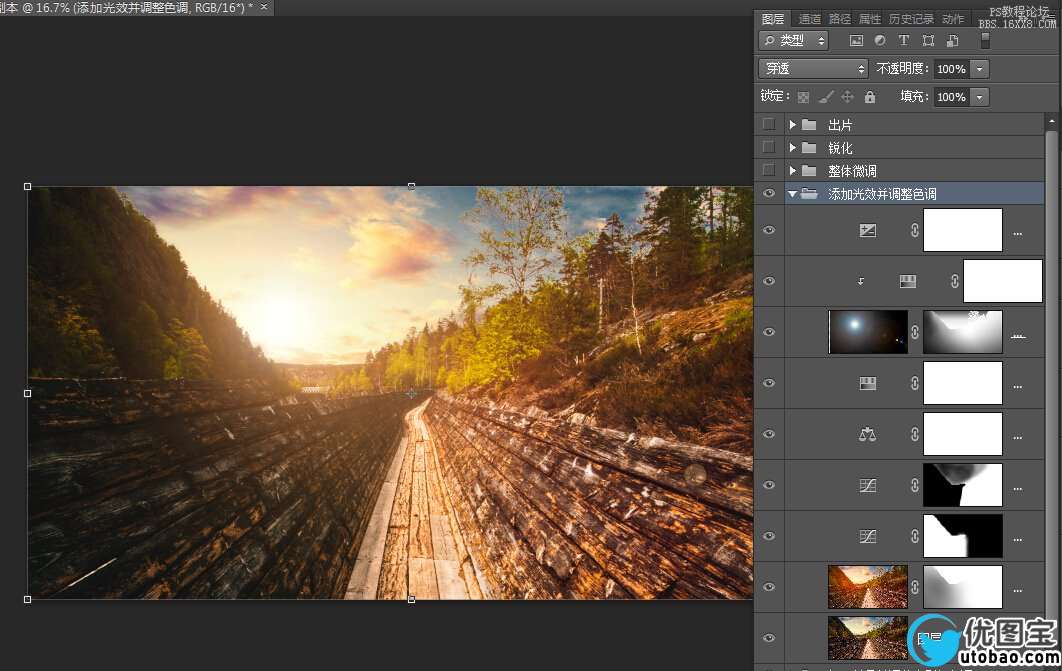Click the lock all padlock icon
The height and width of the screenshot is (671, 1062).
870,97
